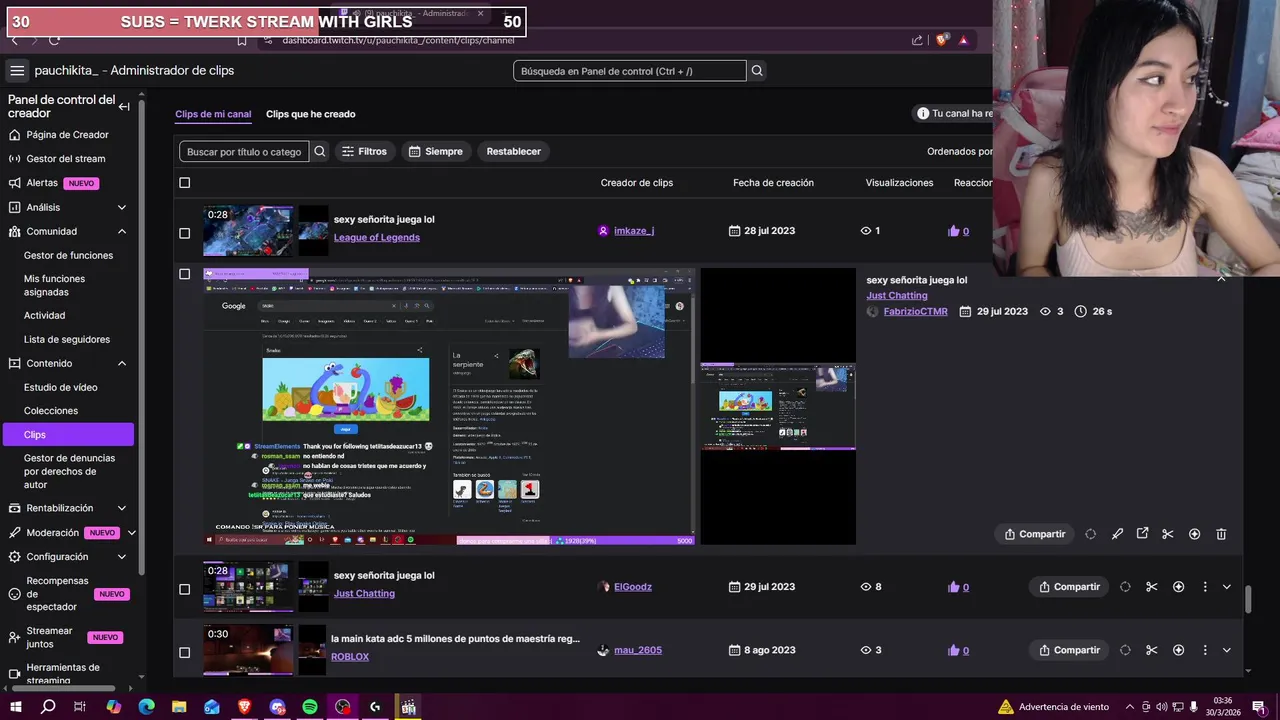Open the notification center in system tray

1258,707
